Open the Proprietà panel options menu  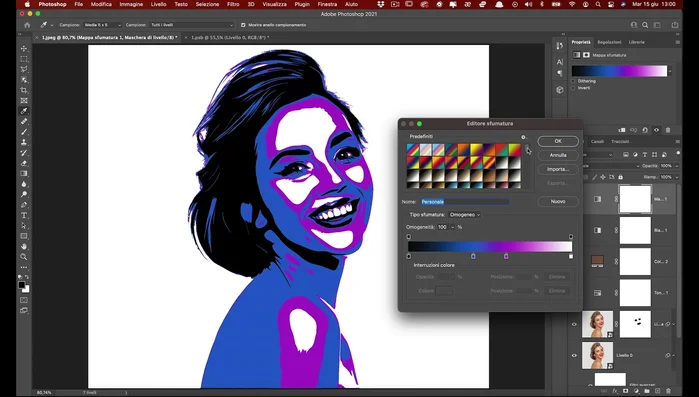tap(678, 42)
